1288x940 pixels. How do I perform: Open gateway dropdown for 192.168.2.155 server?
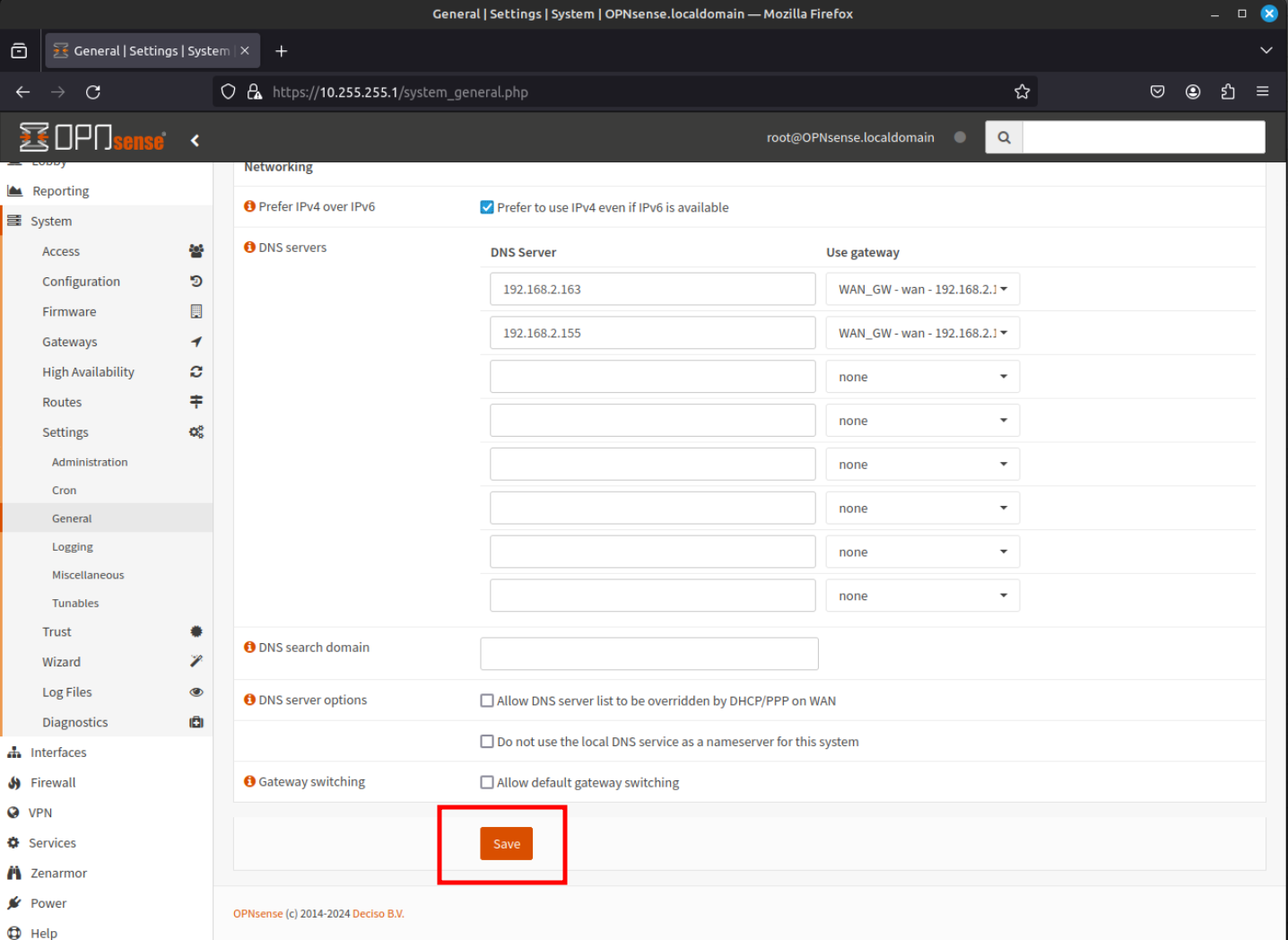pyautogui.click(x=923, y=333)
